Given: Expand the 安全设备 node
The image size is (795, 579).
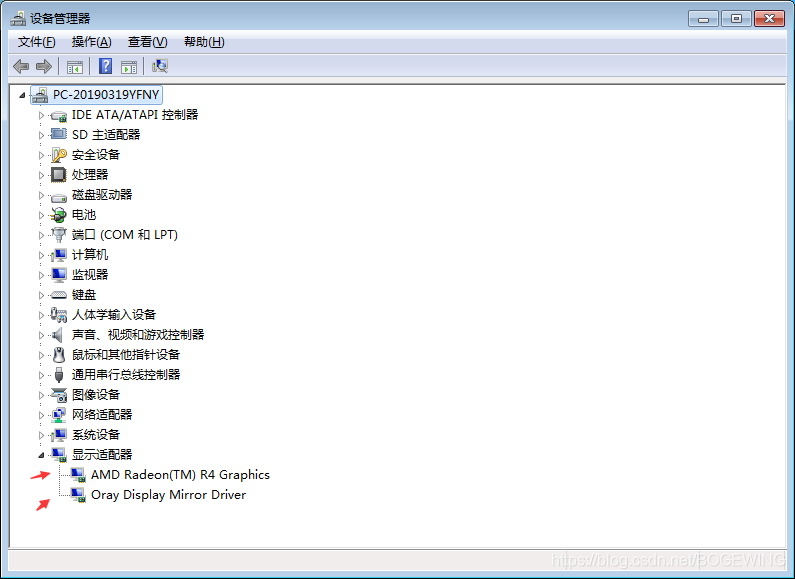Looking at the screenshot, I should (41, 155).
